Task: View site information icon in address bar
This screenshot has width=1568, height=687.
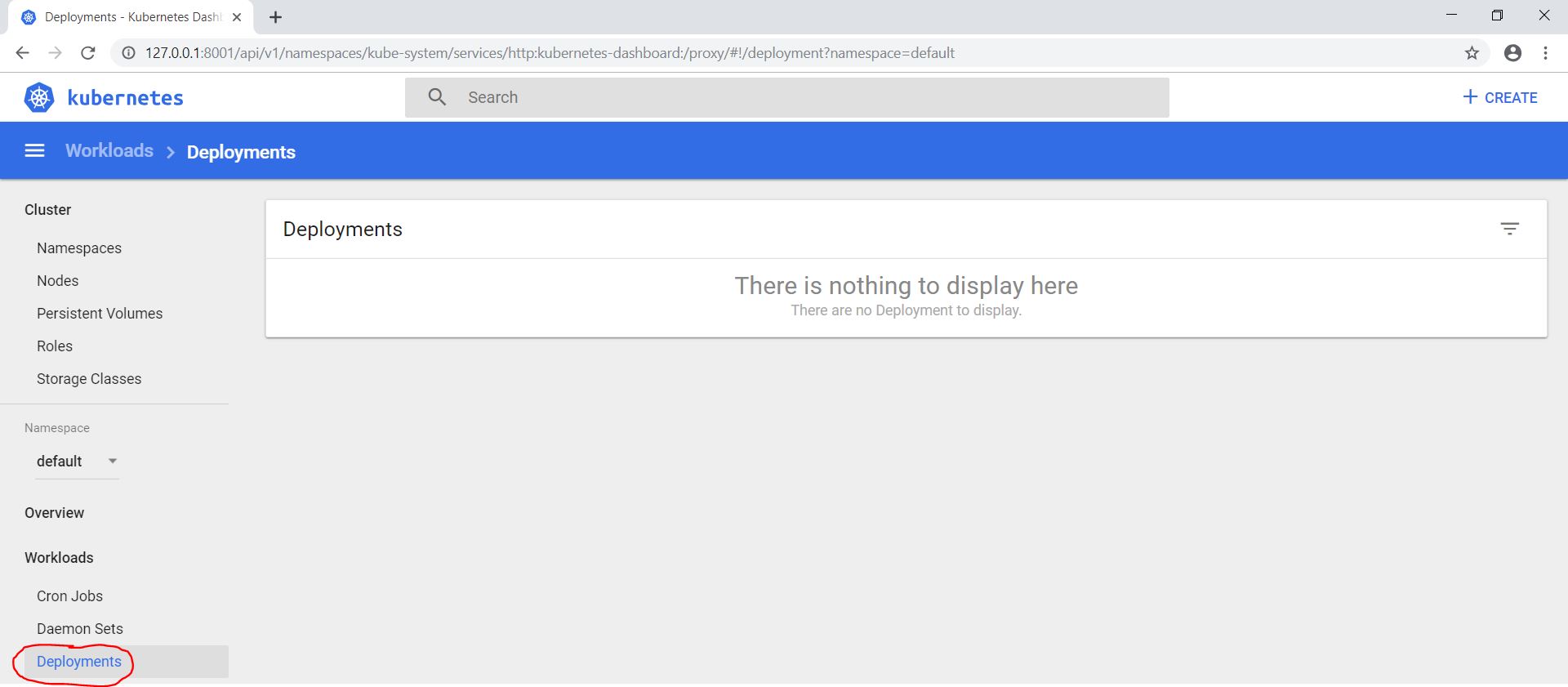Action: [x=128, y=53]
